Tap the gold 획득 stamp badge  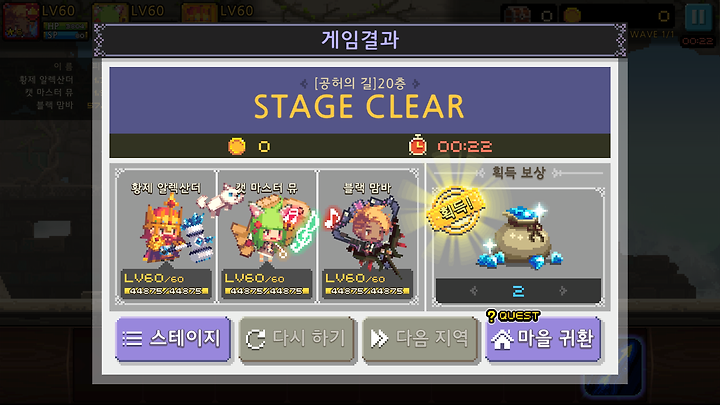tap(456, 211)
